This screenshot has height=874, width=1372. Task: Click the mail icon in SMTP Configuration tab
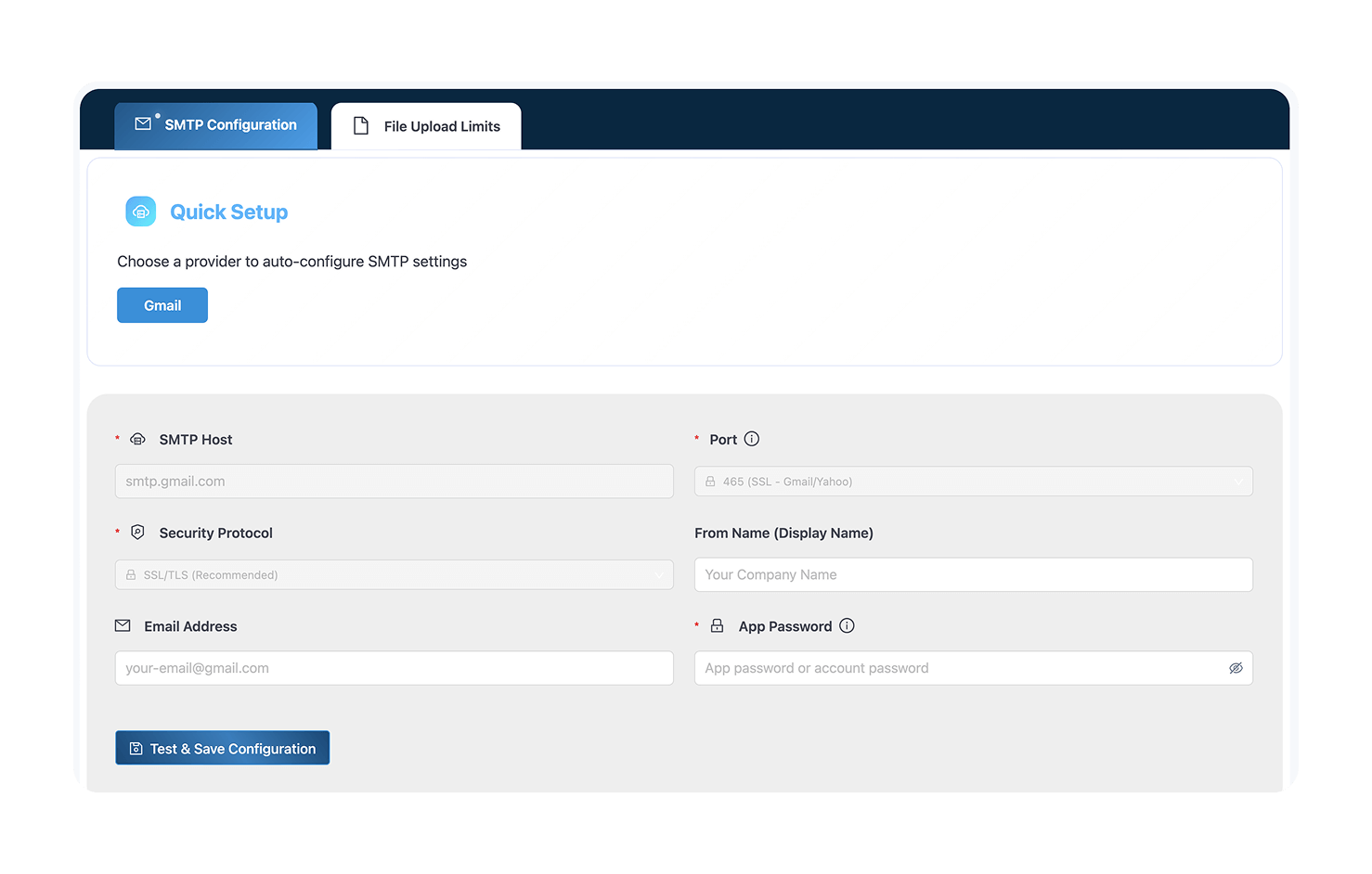click(143, 123)
